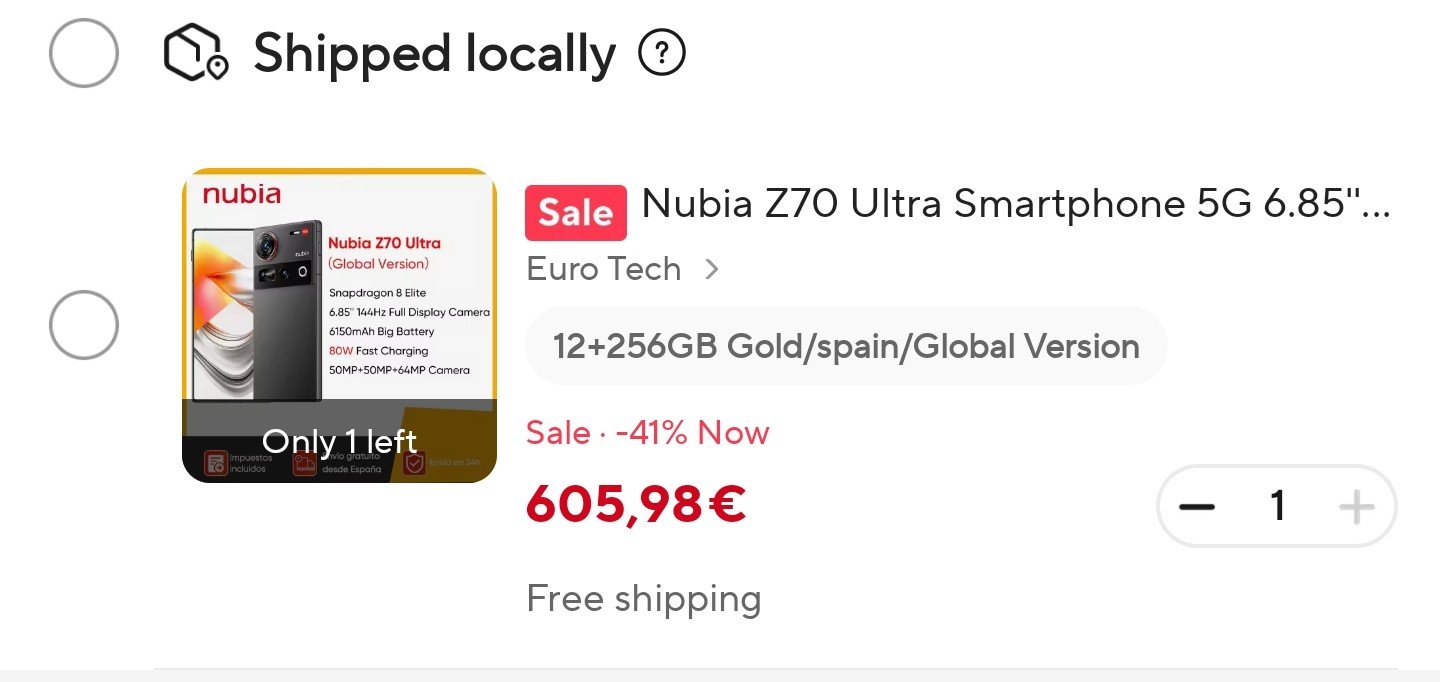Tap the Sale -41% Now discount label
Image resolution: width=1440 pixels, height=682 pixels.
pos(648,433)
